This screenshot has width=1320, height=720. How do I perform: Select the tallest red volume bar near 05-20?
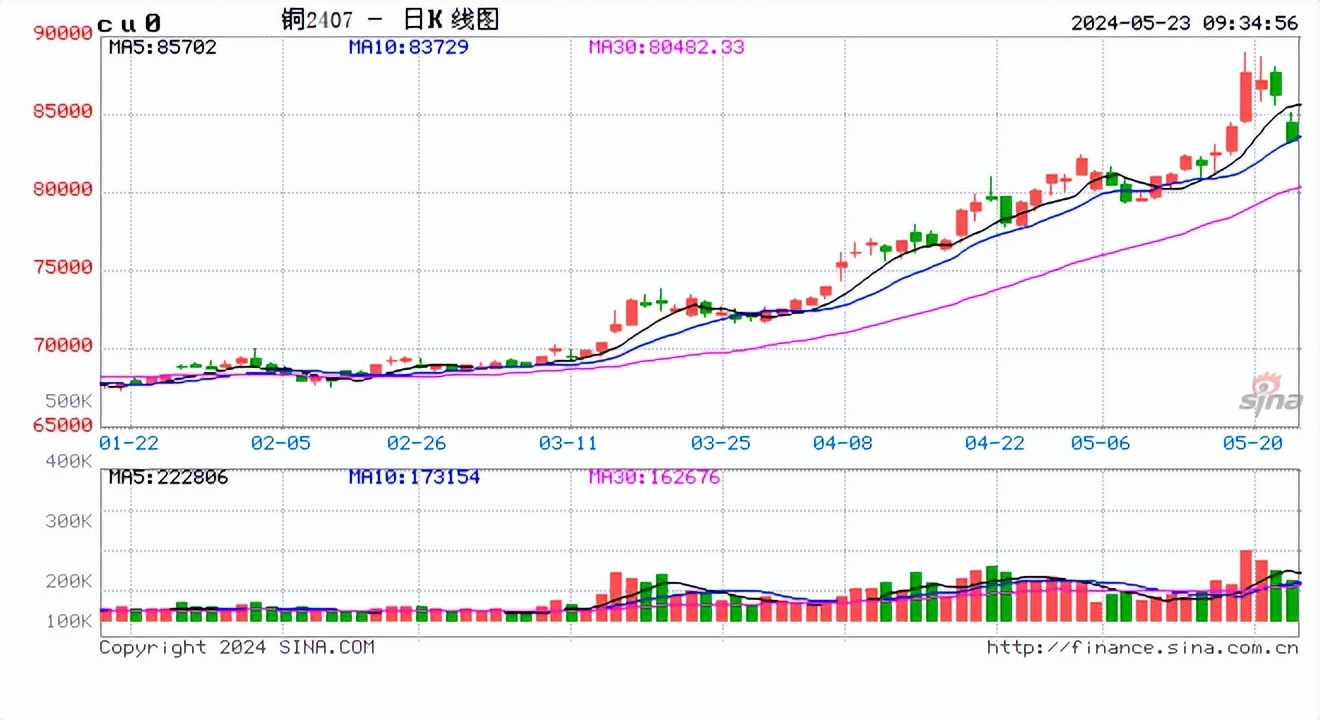1245,585
